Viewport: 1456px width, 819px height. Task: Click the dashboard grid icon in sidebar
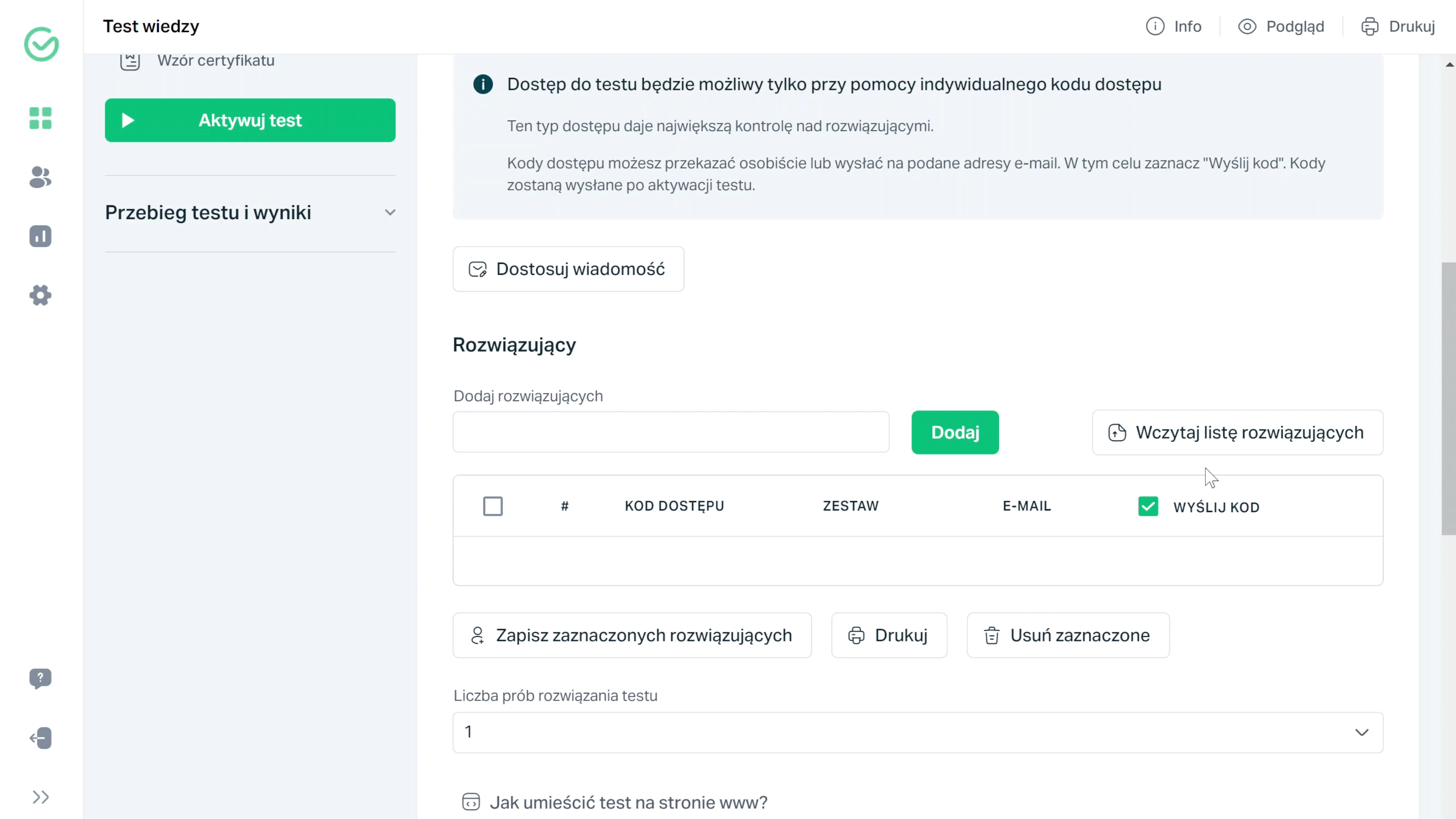coord(41,119)
